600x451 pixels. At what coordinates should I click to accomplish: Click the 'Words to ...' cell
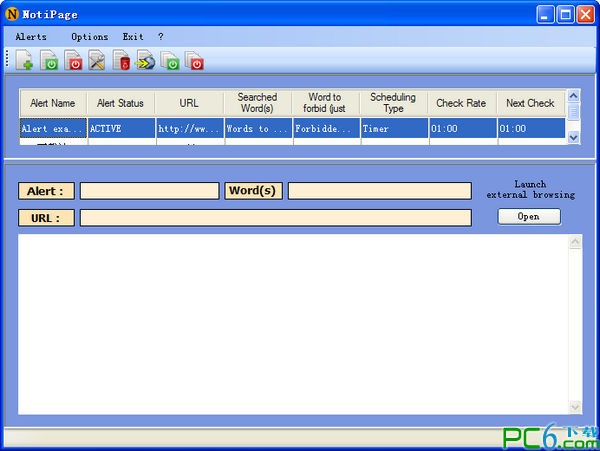click(258, 128)
